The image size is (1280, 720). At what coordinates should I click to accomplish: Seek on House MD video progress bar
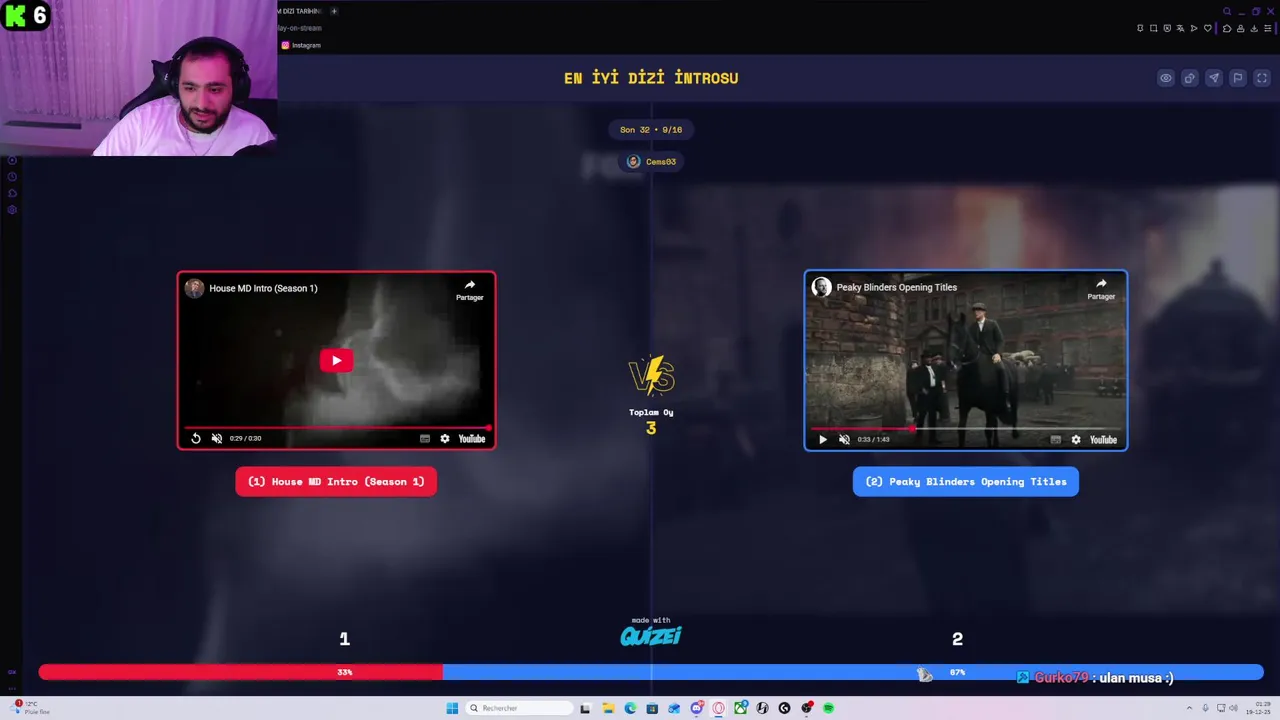point(336,428)
